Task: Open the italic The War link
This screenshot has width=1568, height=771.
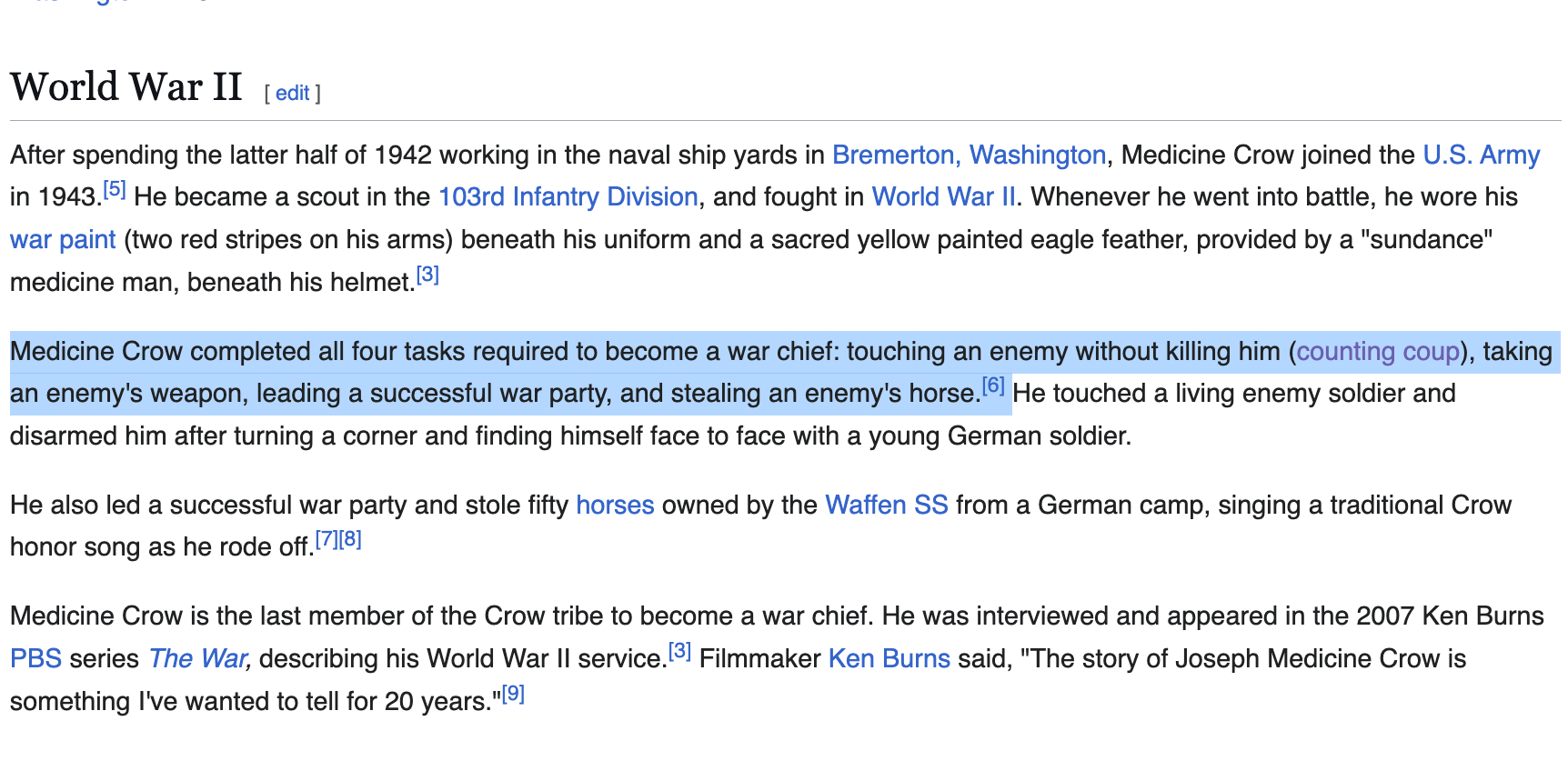Action: [x=199, y=658]
